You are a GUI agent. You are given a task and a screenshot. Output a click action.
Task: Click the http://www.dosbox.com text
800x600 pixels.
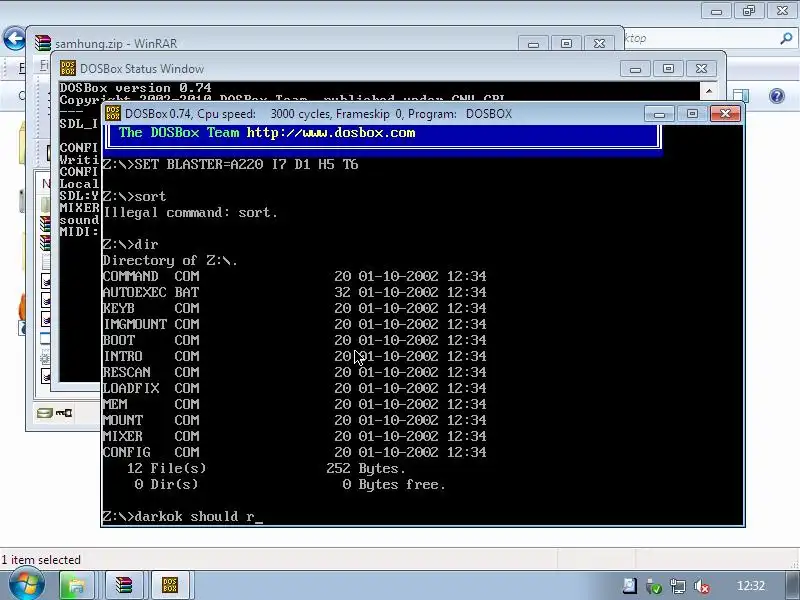point(331,133)
